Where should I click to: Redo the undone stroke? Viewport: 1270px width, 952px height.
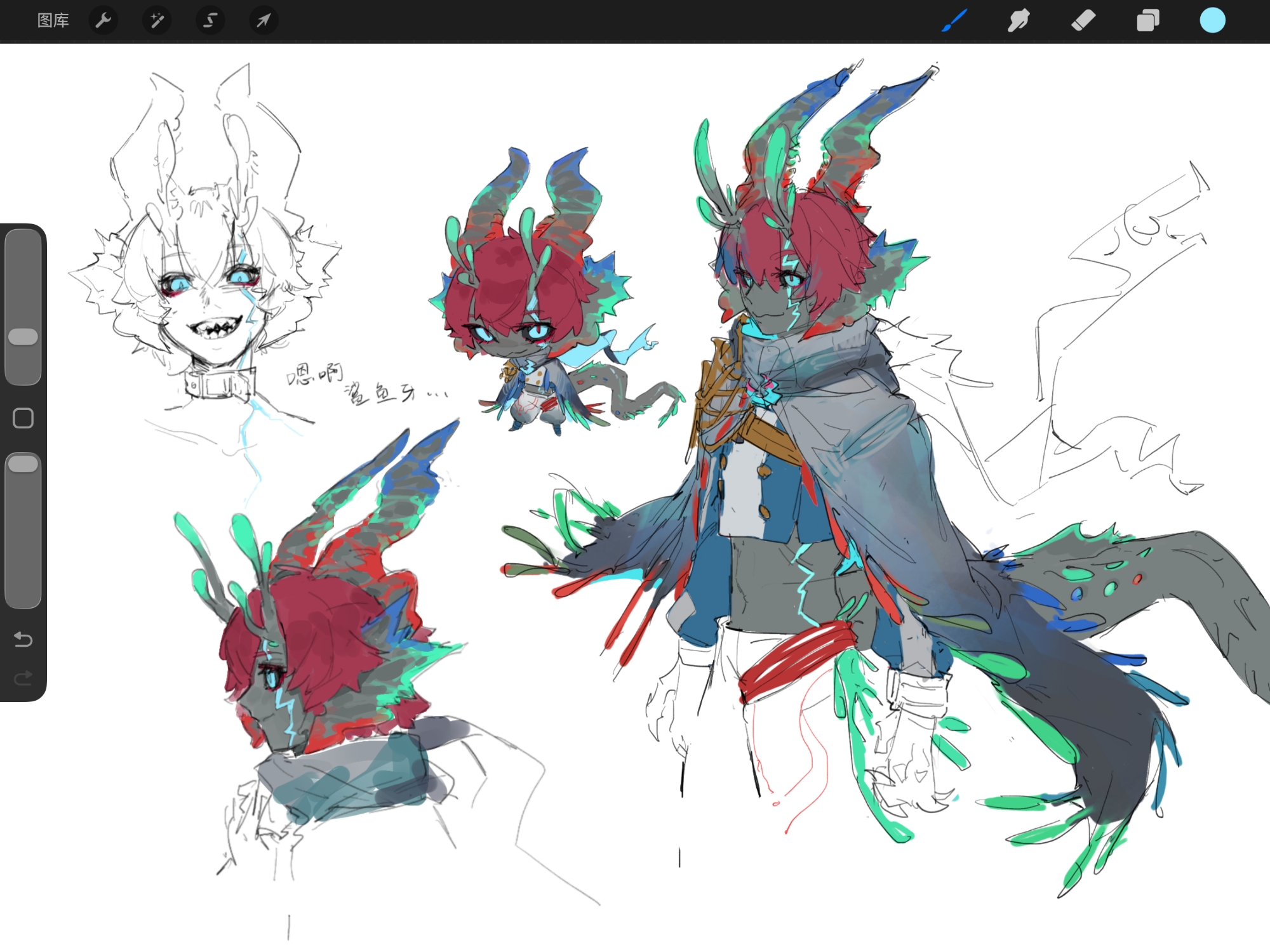(x=23, y=678)
